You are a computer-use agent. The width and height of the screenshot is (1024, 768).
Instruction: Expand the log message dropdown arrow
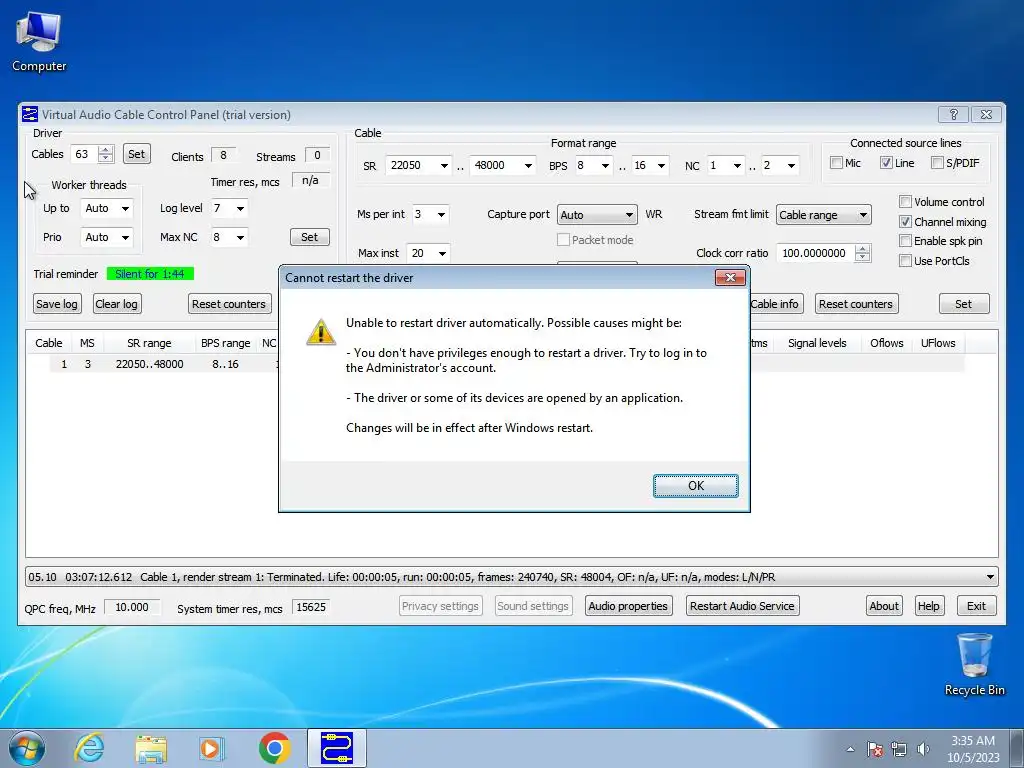[990, 577]
